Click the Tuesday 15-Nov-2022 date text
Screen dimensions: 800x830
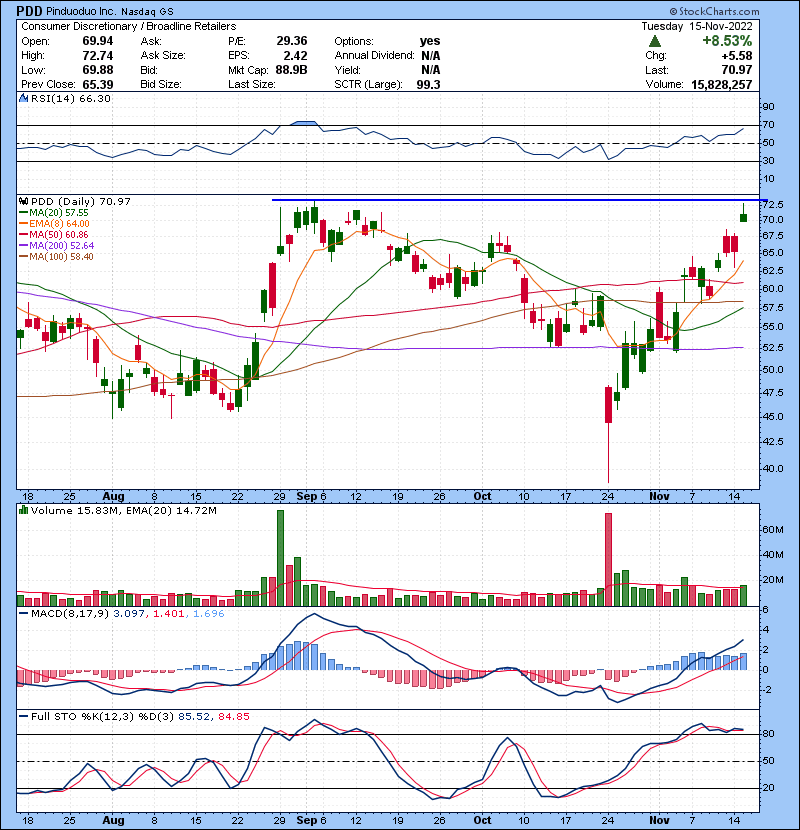[697, 26]
